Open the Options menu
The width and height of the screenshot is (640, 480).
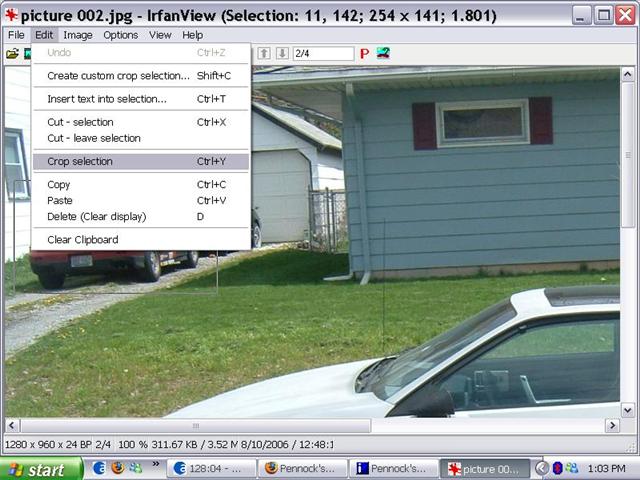click(121, 35)
